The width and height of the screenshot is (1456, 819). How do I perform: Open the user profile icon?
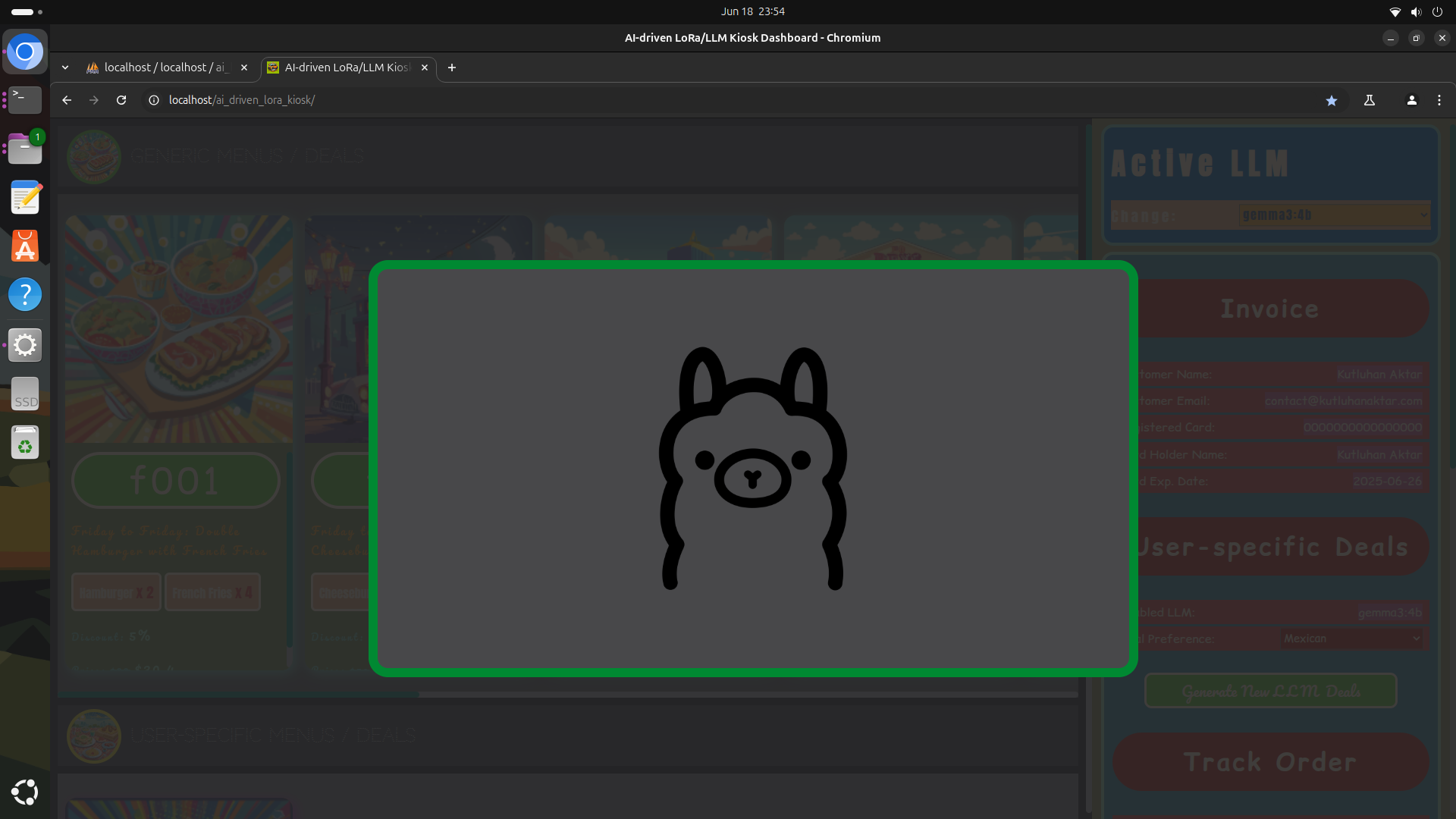coord(1411,100)
